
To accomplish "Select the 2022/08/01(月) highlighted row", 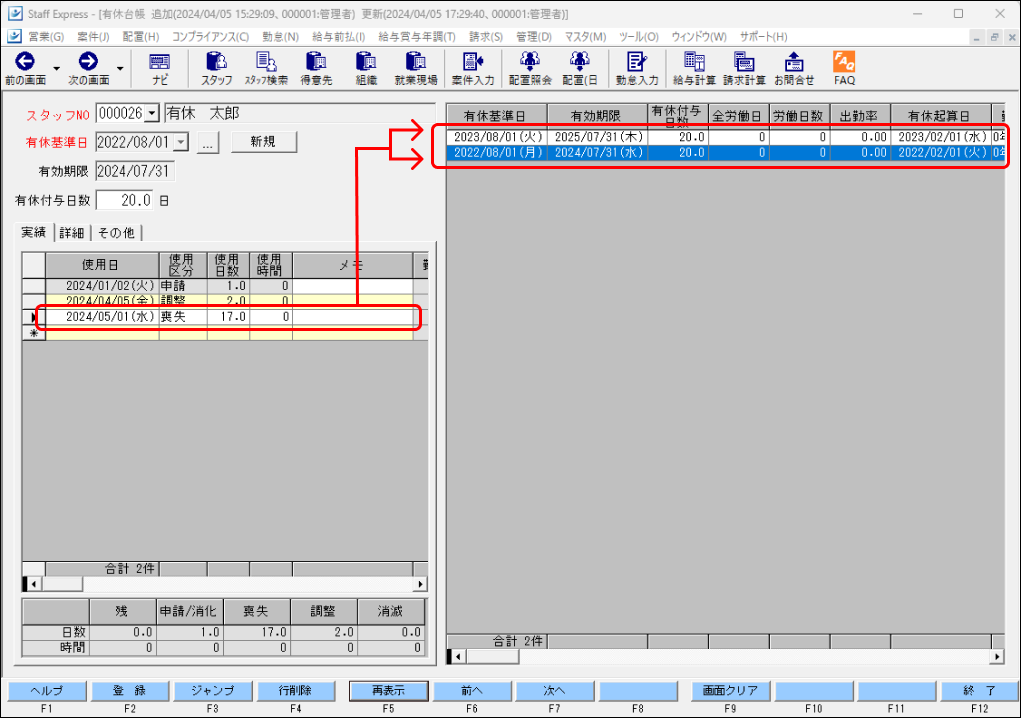I will 725,152.
